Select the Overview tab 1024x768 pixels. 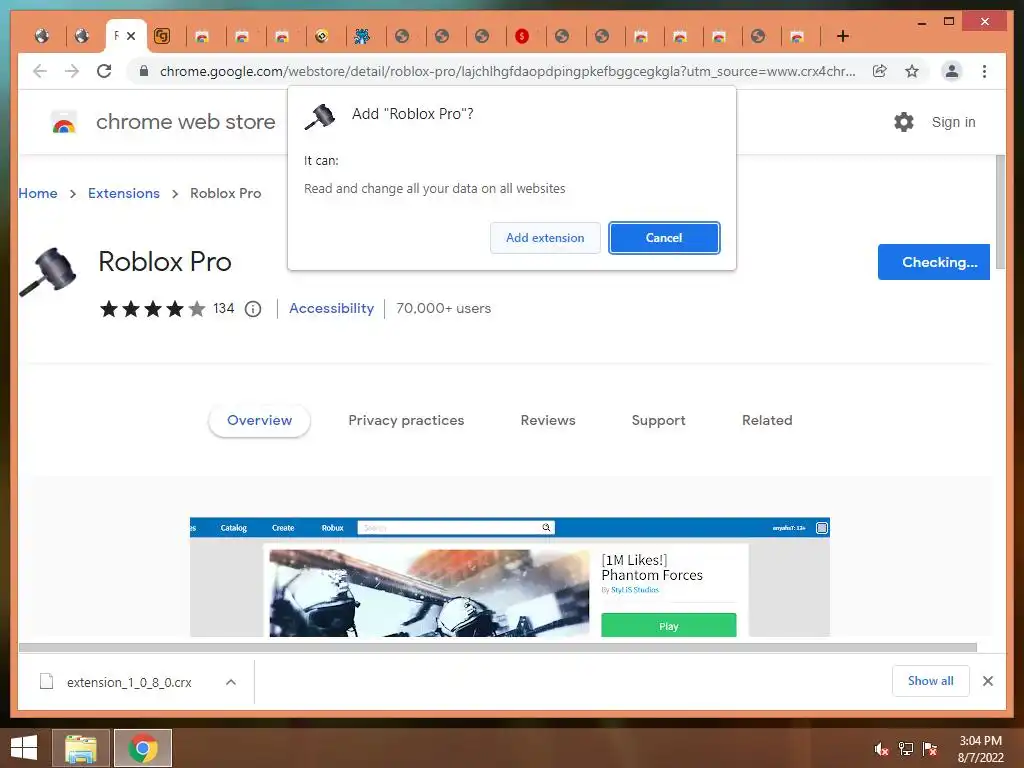259,421
